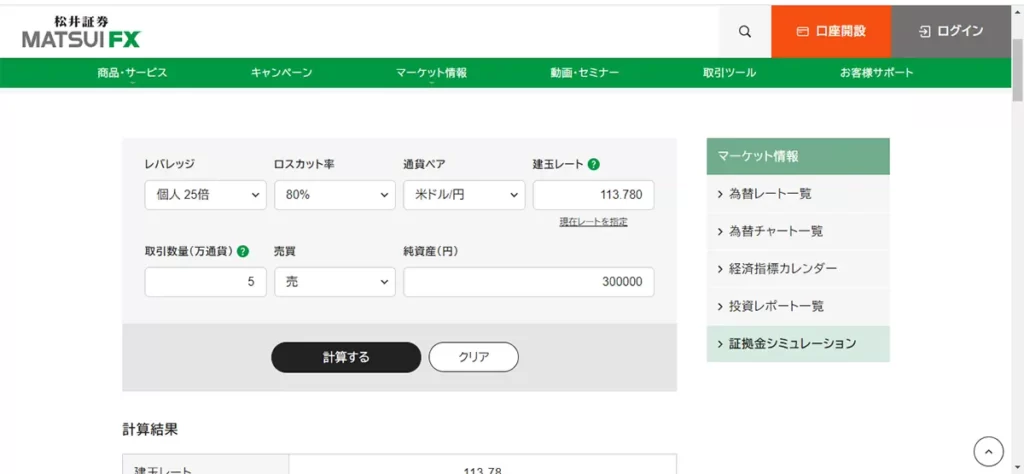Open the キャンペーン menu item
The image size is (1024, 474).
point(281,72)
